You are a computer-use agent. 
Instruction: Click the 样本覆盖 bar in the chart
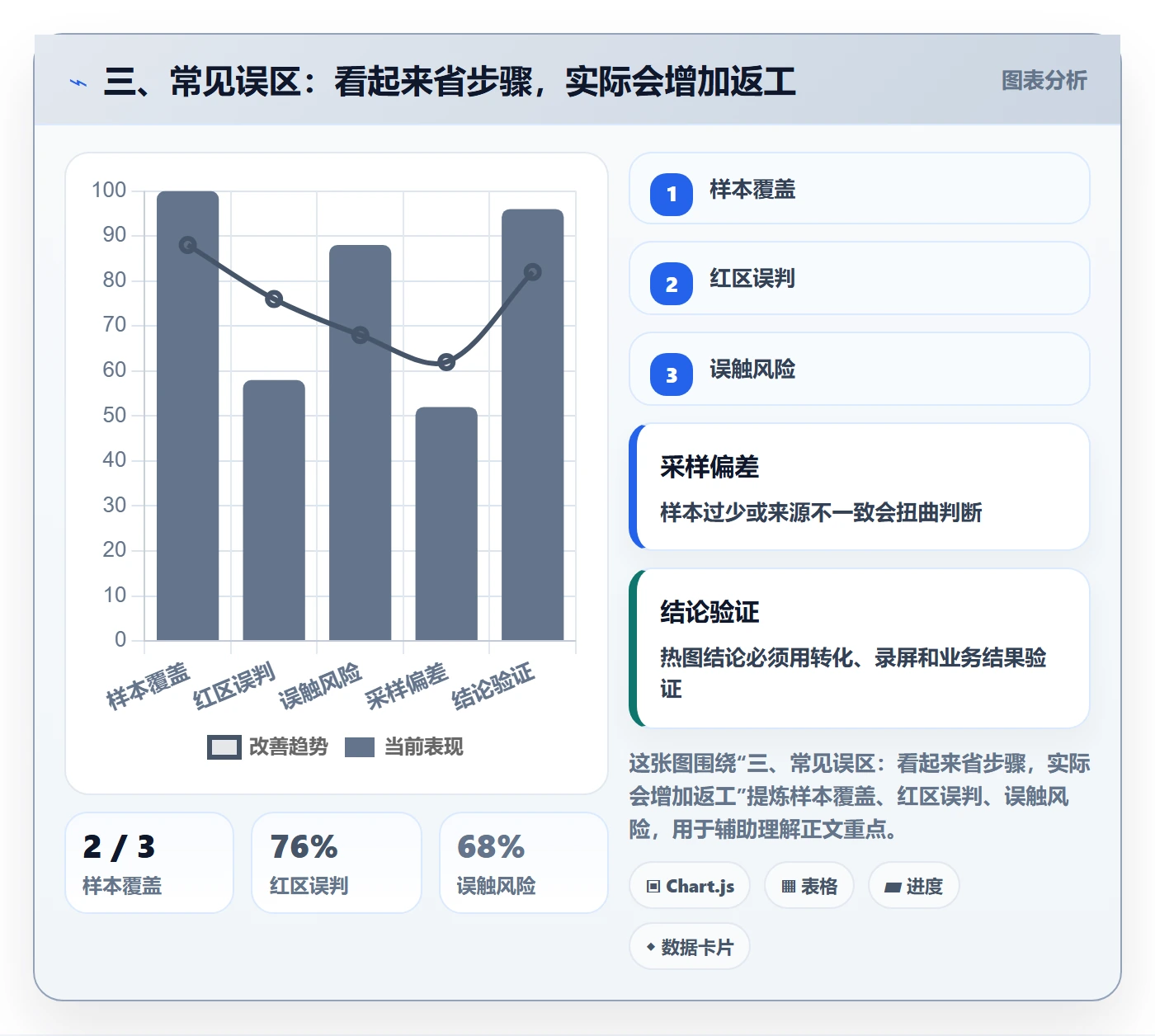(x=188, y=416)
